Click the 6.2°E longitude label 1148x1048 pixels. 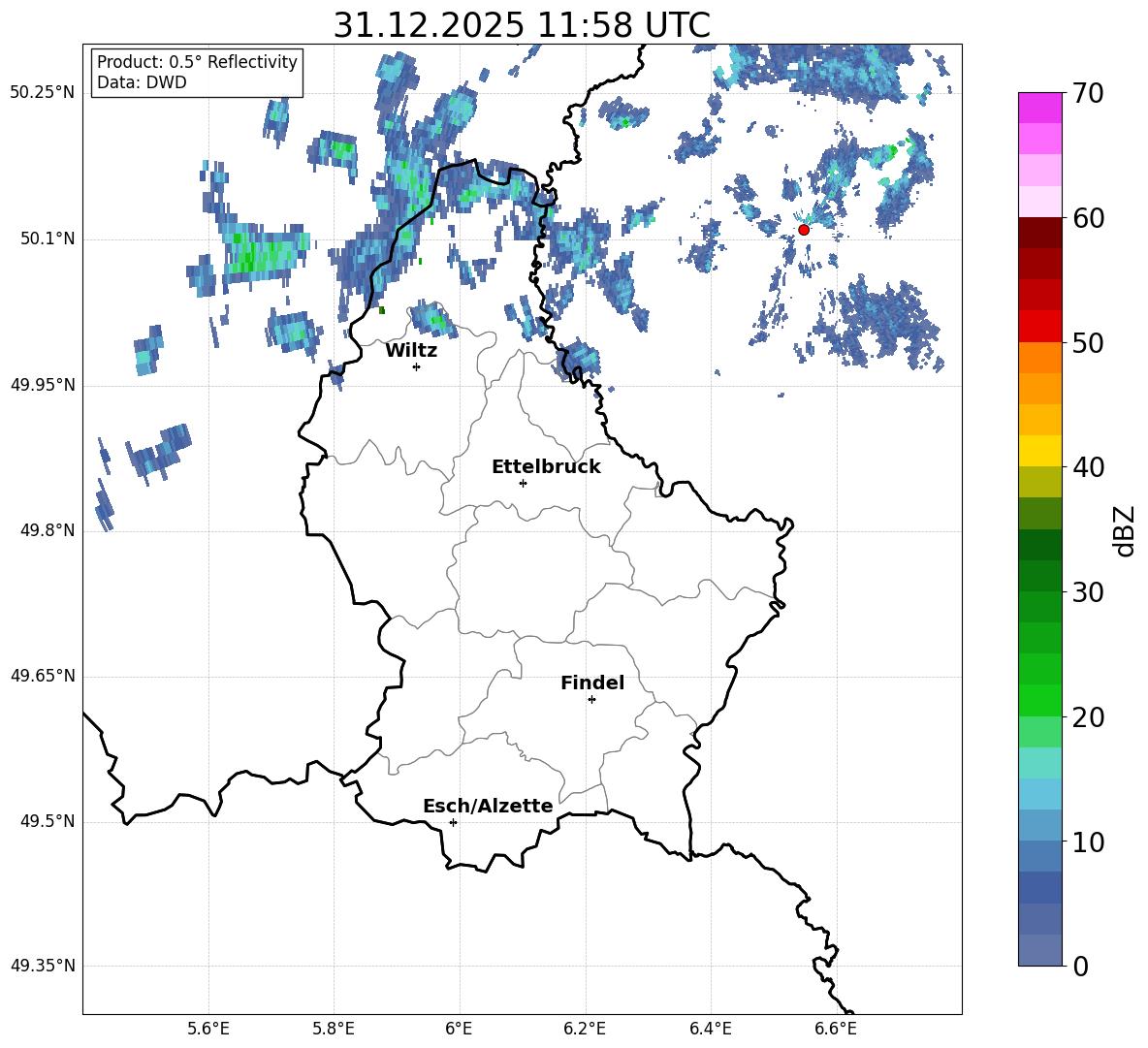(585, 1030)
